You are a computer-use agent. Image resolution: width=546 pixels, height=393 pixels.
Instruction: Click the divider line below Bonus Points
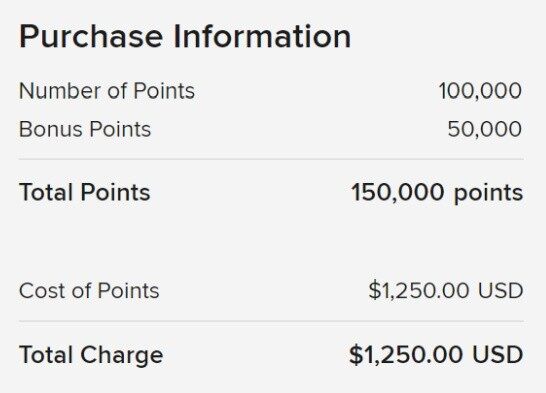(271, 159)
